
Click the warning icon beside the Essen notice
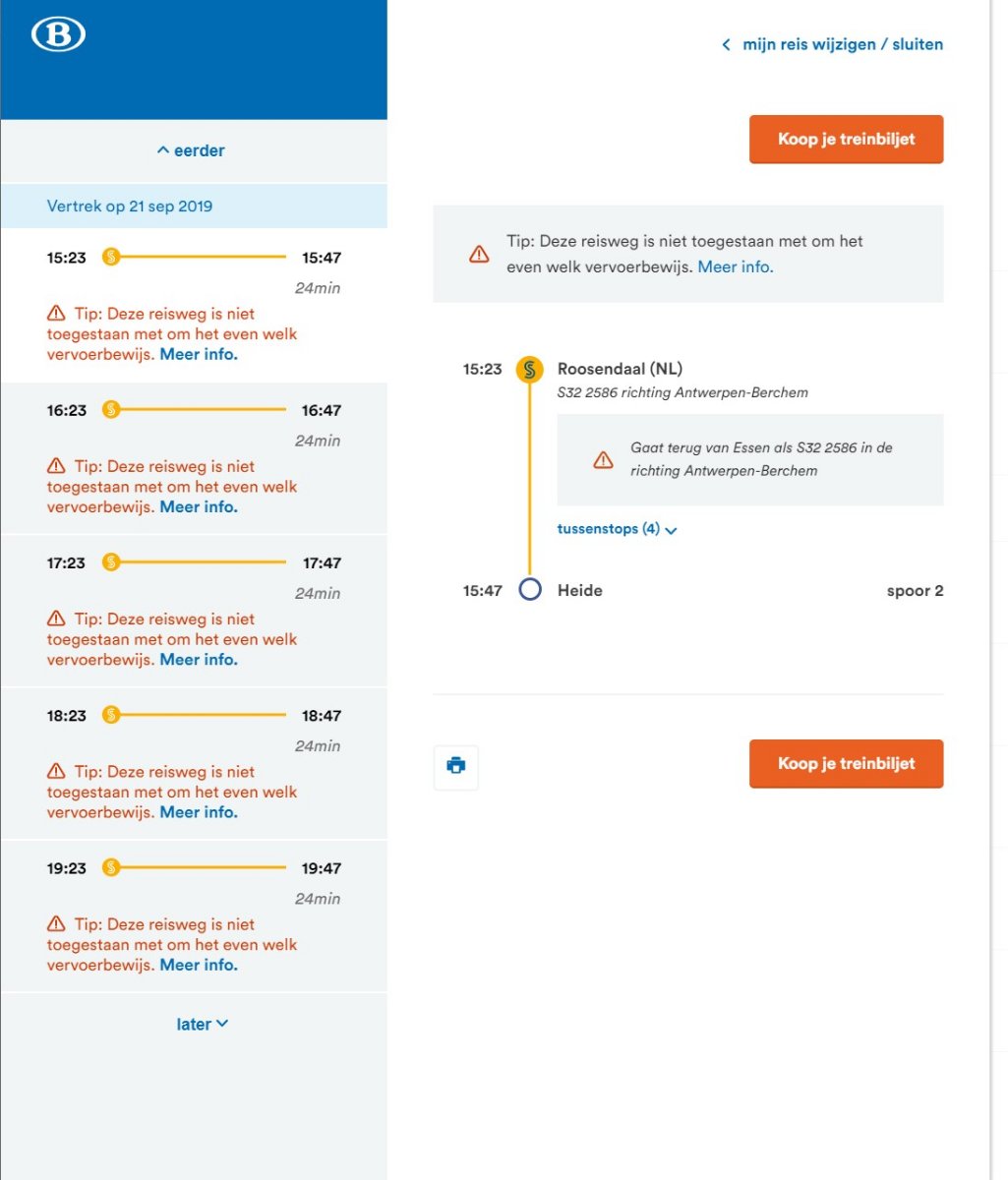coord(603,460)
